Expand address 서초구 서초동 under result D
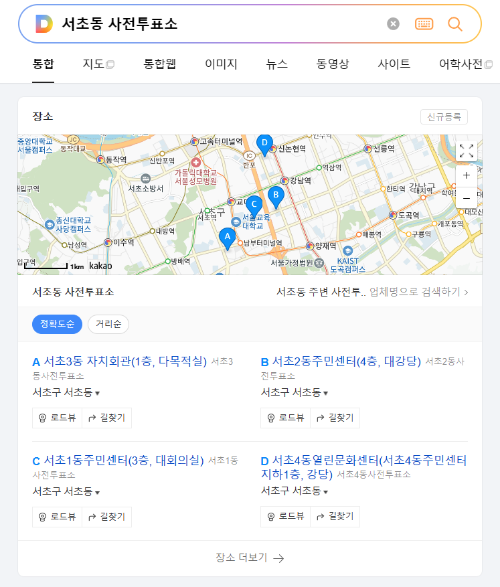 (294, 490)
